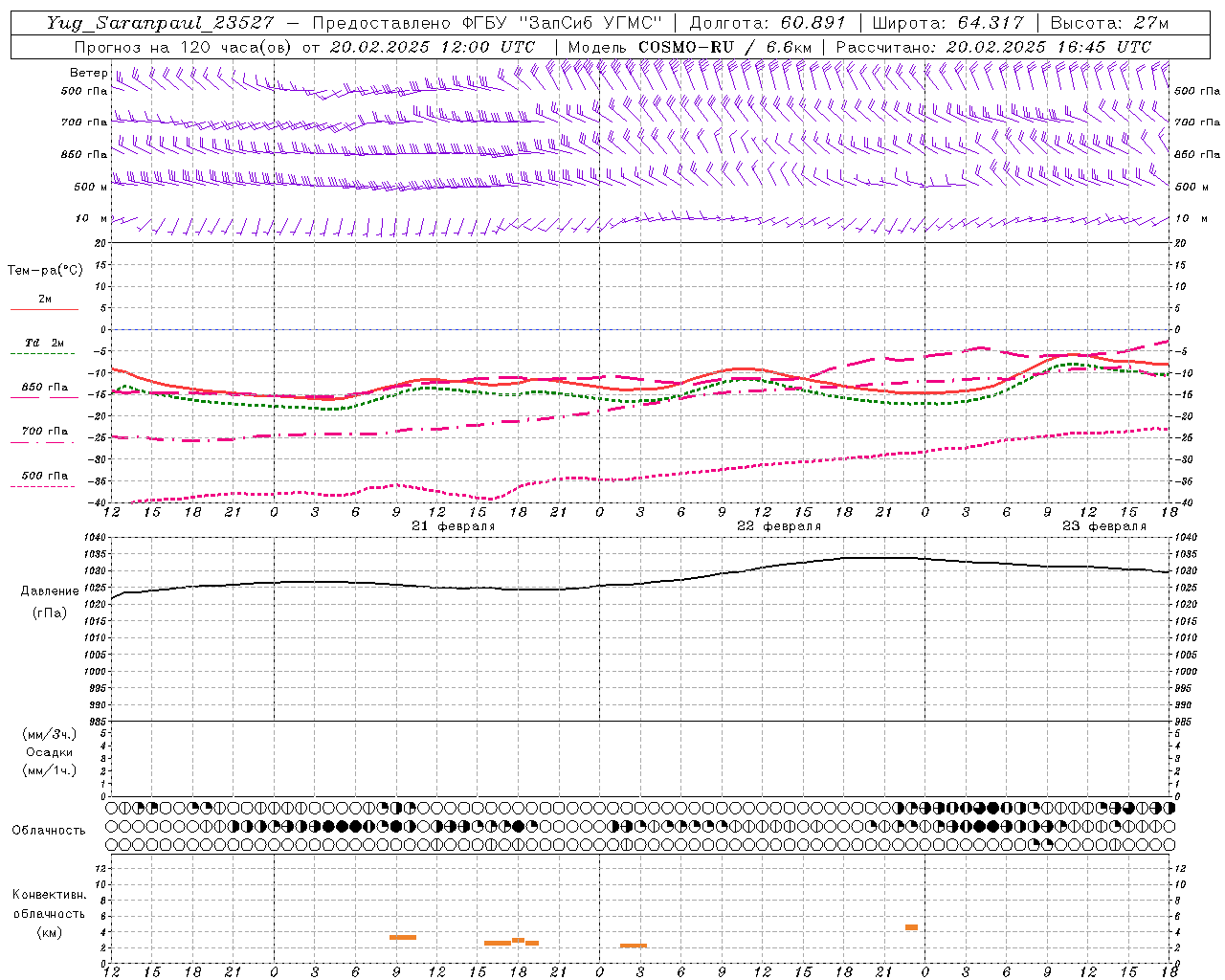Click the station name Yug_Saranpaul_23527
Image resolution: width=1225 pixels, height=980 pixels.
pyautogui.click(x=160, y=23)
